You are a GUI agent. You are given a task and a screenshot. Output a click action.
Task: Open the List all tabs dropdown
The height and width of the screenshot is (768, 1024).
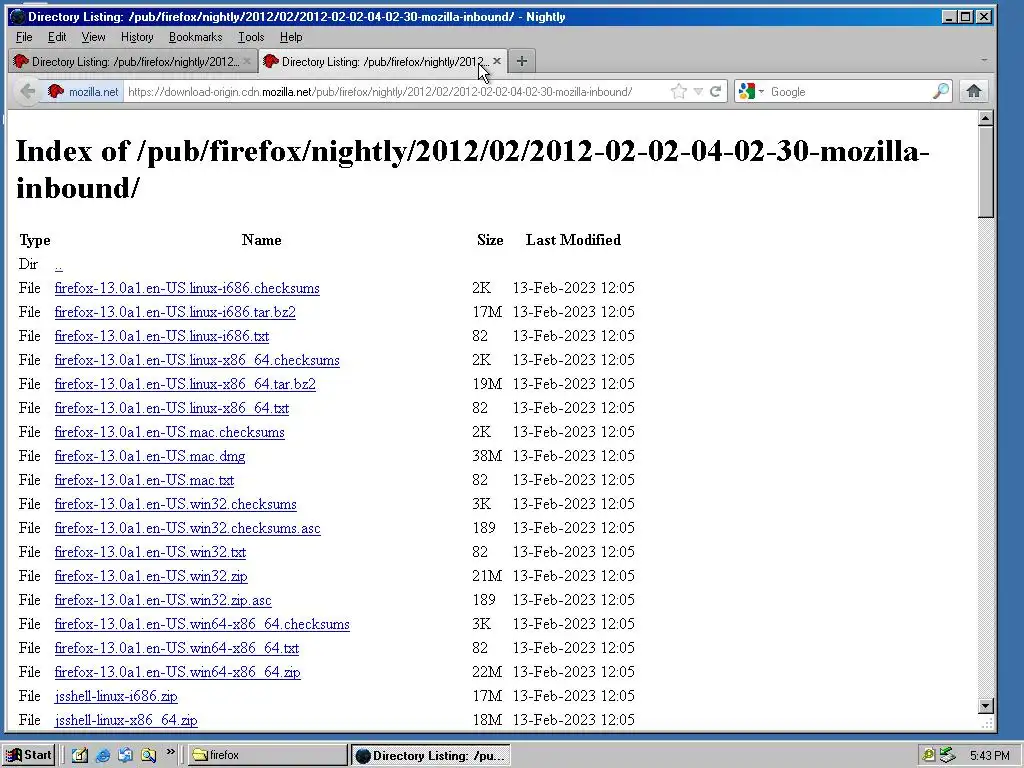(x=984, y=60)
